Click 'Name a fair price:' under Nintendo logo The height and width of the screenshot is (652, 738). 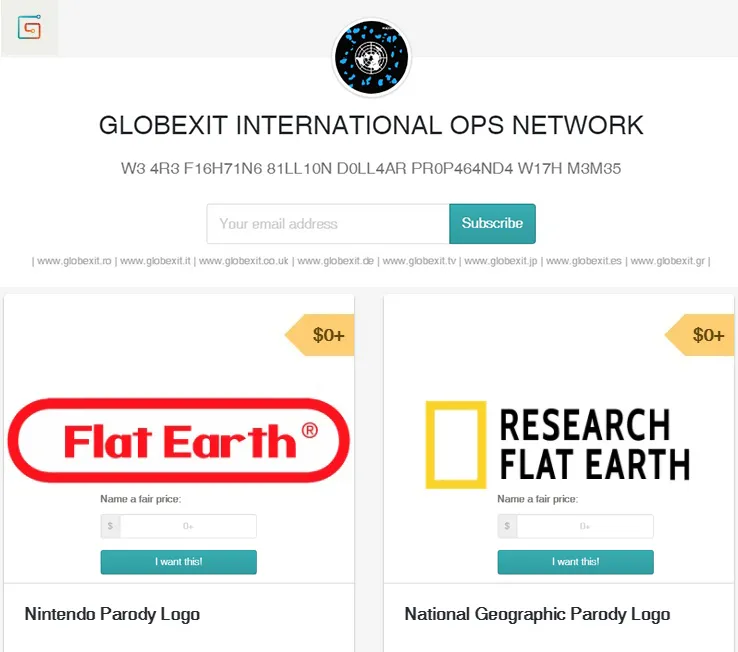(141, 499)
